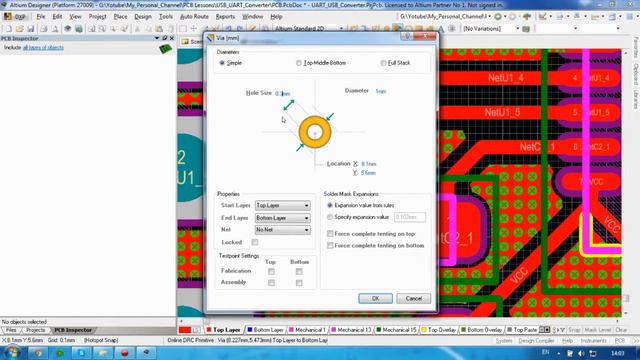Click the Windows Start orb
Screen dimensions: 640x360
12,352
